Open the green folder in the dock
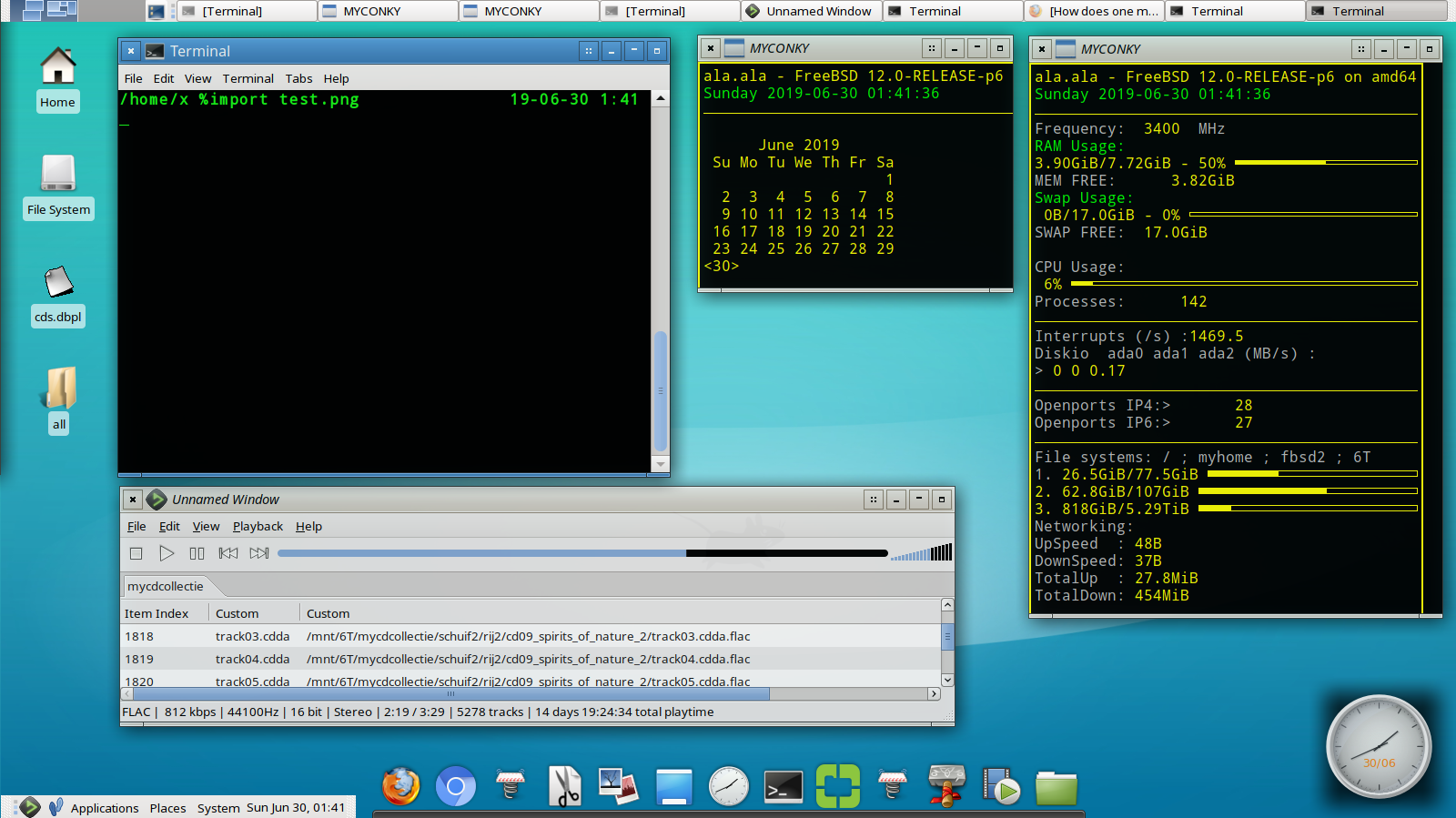Viewport: 1456px width, 818px height. pos(1056,788)
